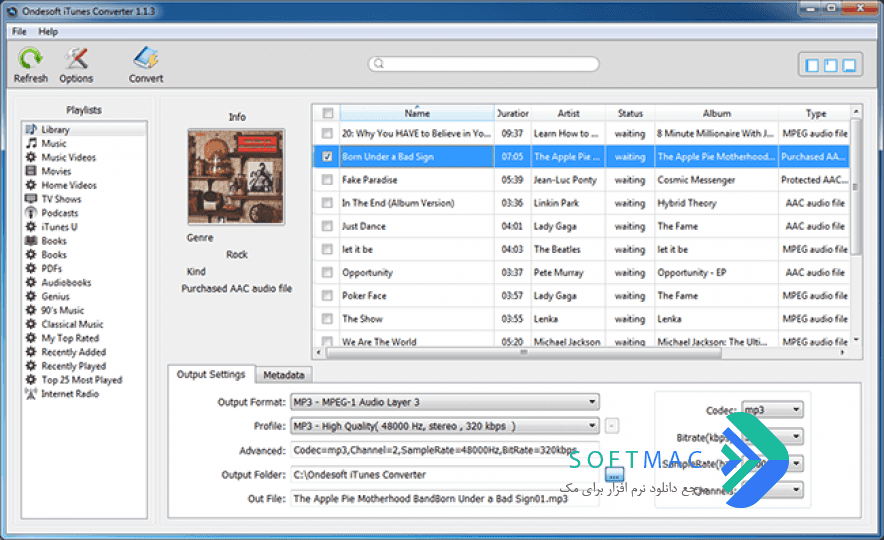Open the SampleRate dropdown arrow

click(x=795, y=463)
